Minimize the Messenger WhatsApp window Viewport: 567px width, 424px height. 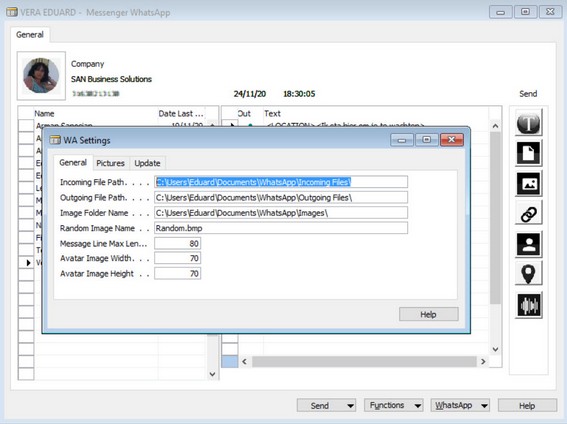click(x=500, y=12)
